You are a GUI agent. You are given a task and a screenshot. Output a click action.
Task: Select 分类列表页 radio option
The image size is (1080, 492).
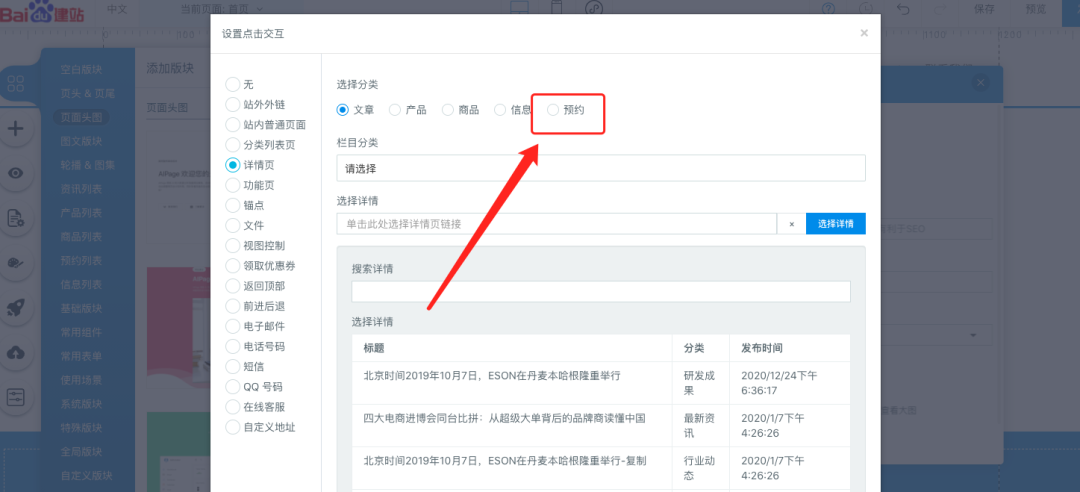point(233,145)
